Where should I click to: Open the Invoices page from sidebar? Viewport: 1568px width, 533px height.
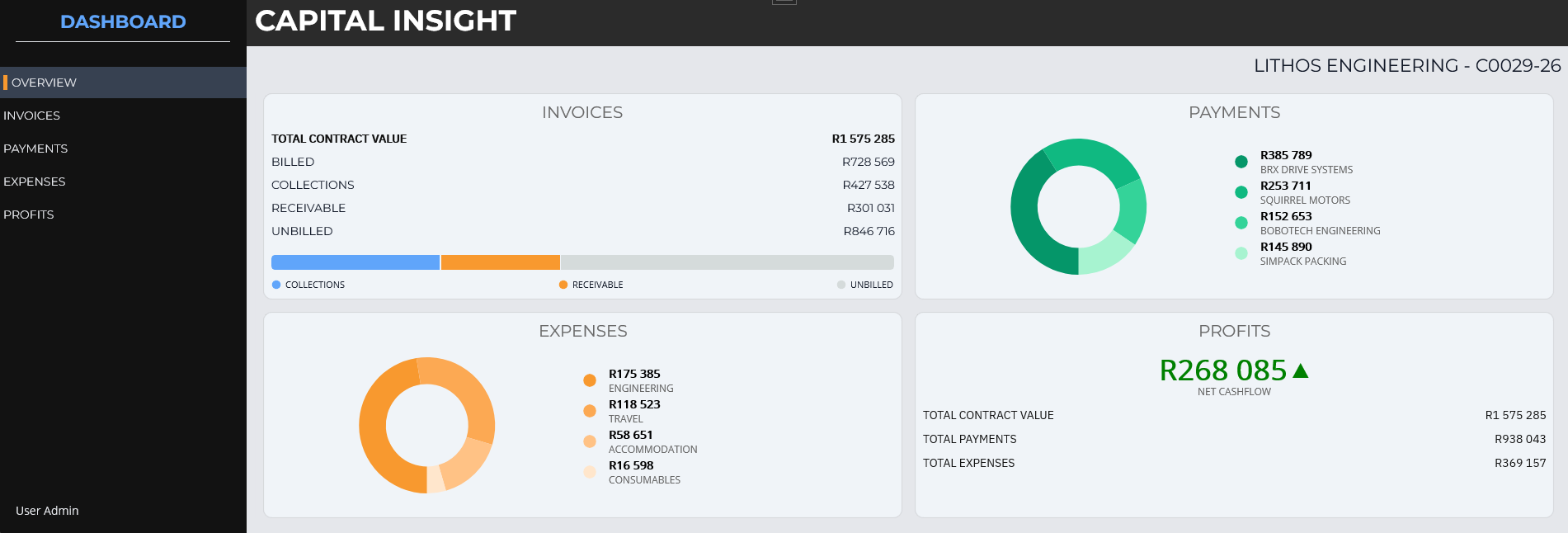point(31,116)
